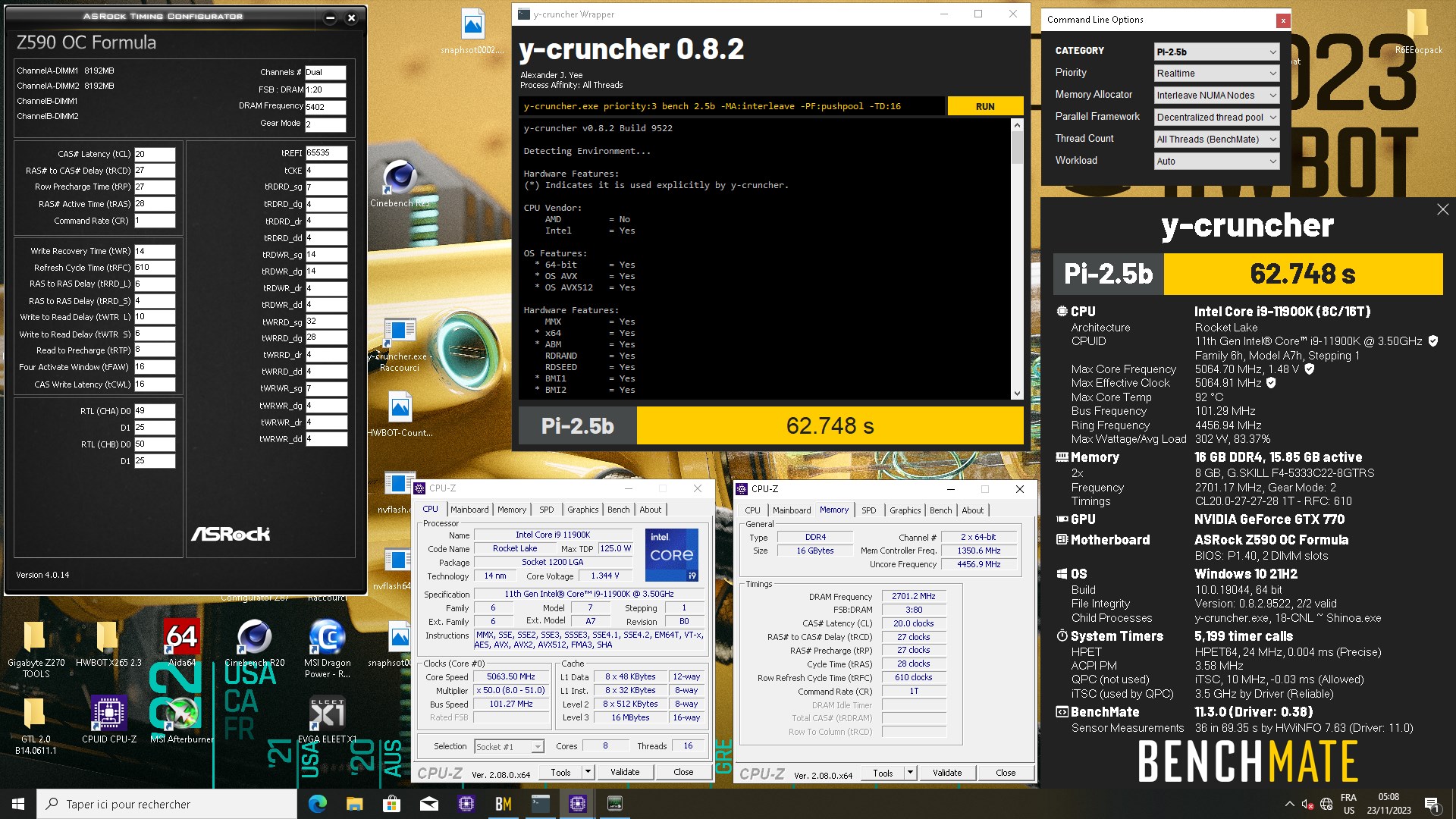This screenshot has width=1456, height=819.
Task: Switch to CPU tab in the right CPU-Z window
Action: pos(752,510)
